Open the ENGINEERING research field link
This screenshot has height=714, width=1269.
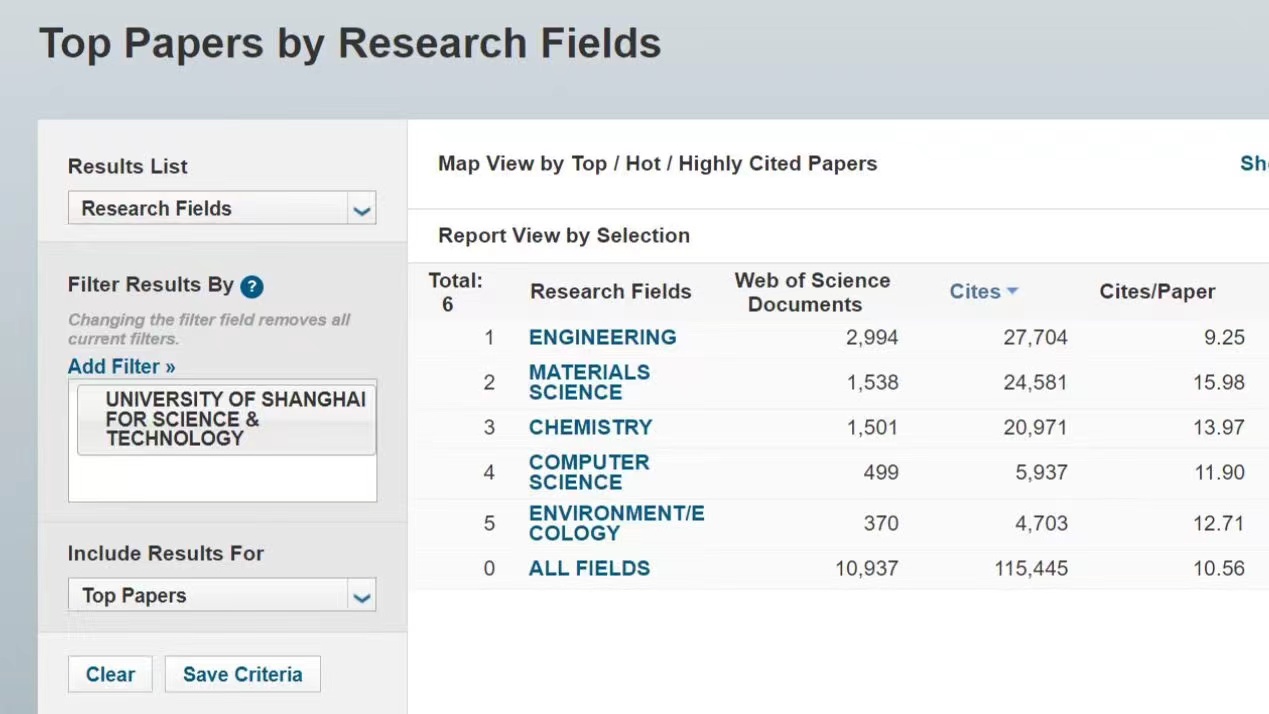(x=602, y=337)
